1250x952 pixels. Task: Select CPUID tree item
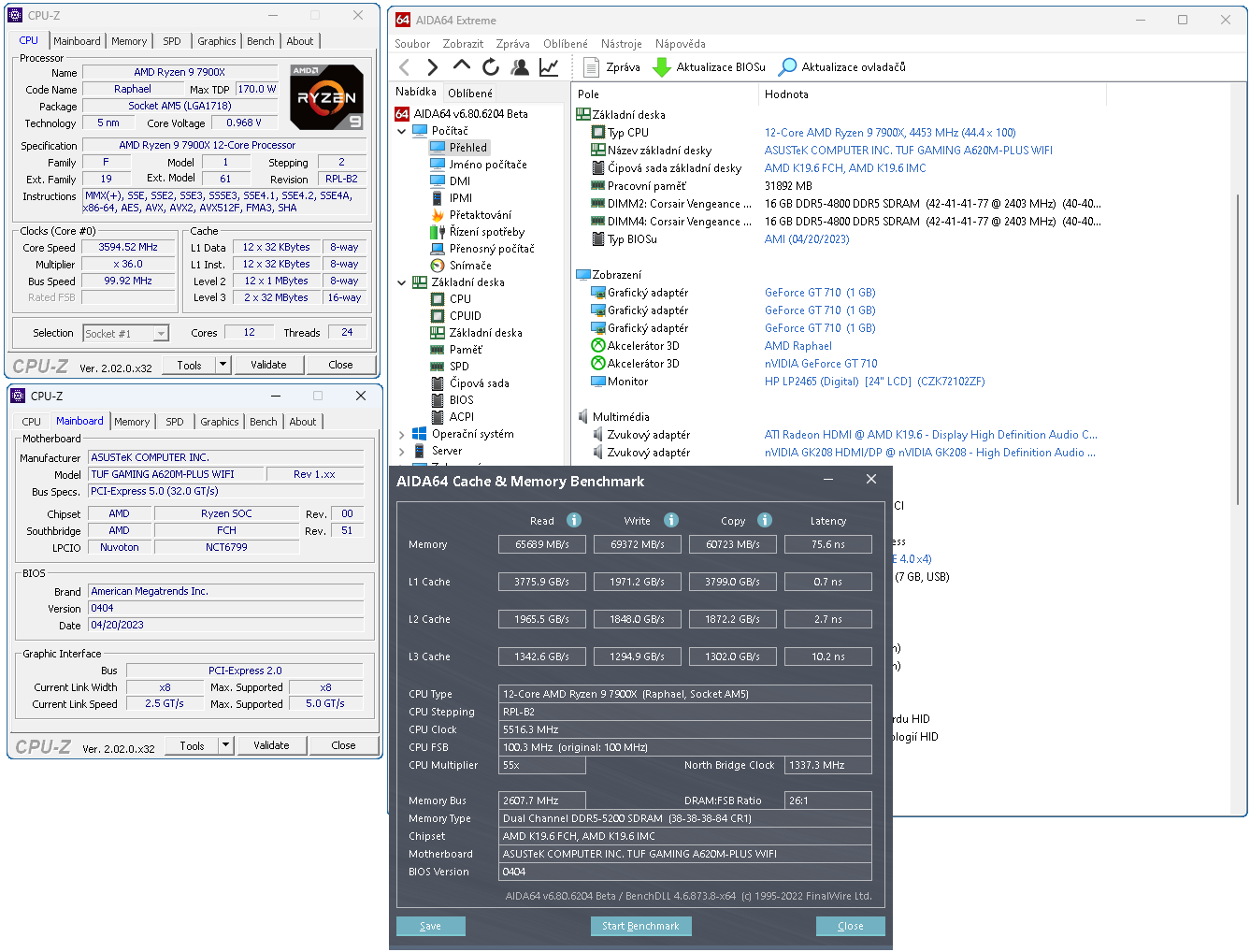coord(456,316)
